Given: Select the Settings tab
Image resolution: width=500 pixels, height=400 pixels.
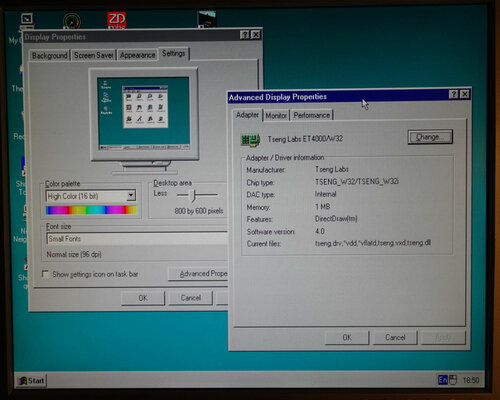Looking at the screenshot, I should [173, 54].
